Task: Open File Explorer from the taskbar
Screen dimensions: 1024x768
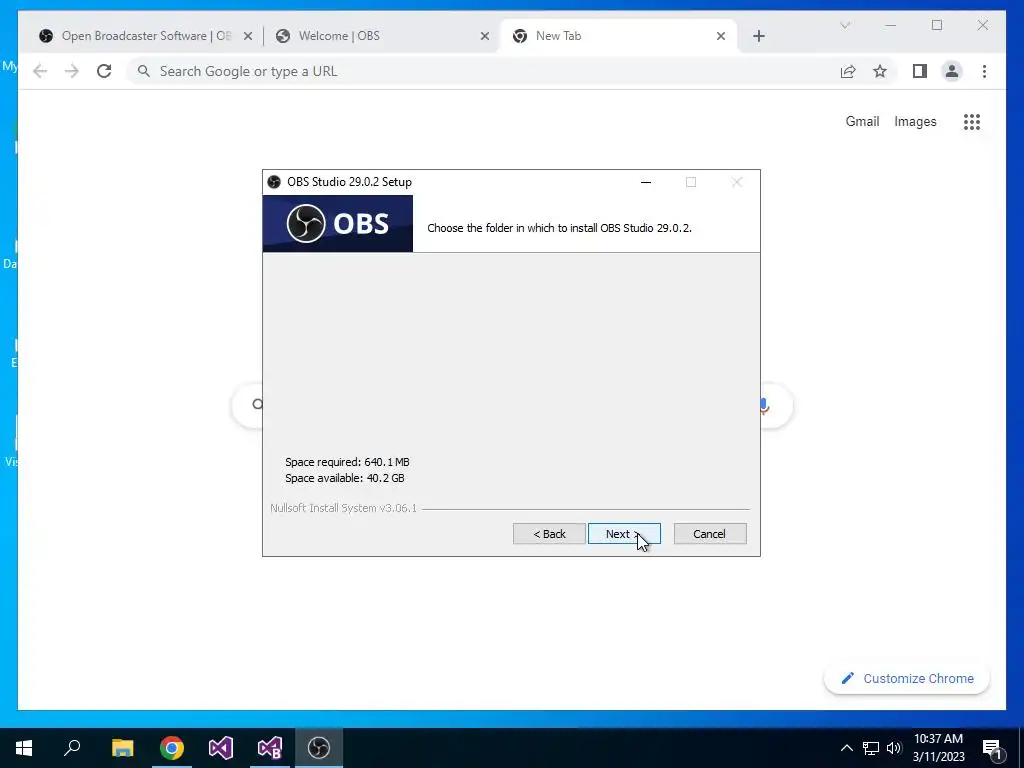Action: [122, 748]
